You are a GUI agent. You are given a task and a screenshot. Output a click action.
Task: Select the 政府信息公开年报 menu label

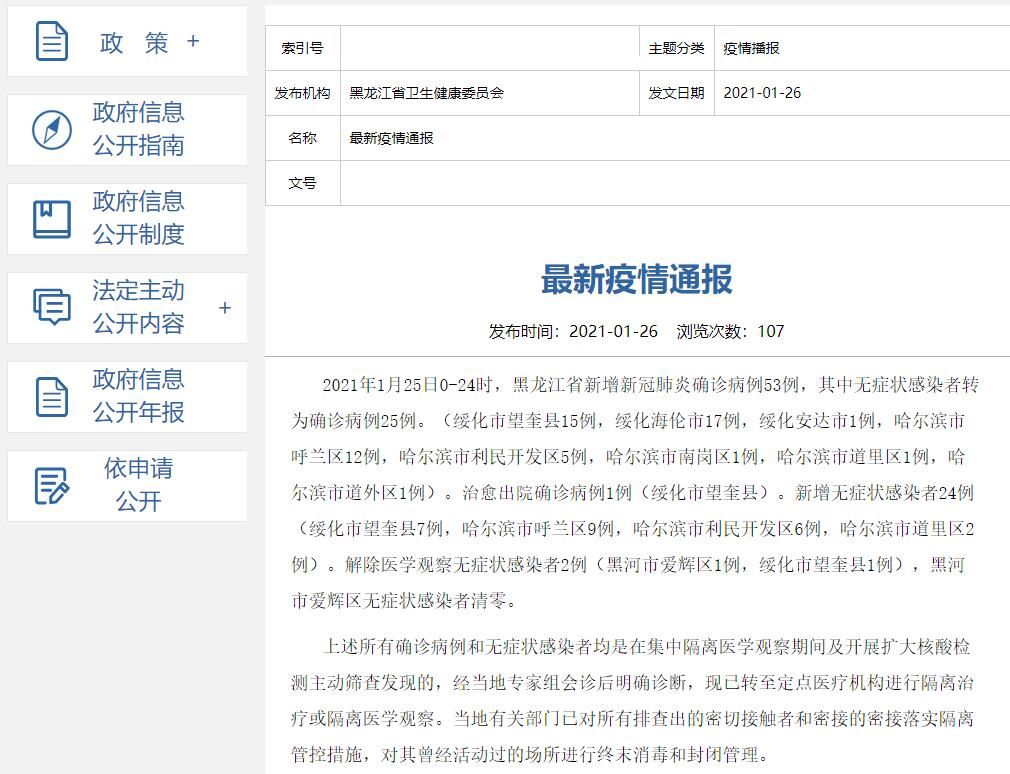point(138,396)
